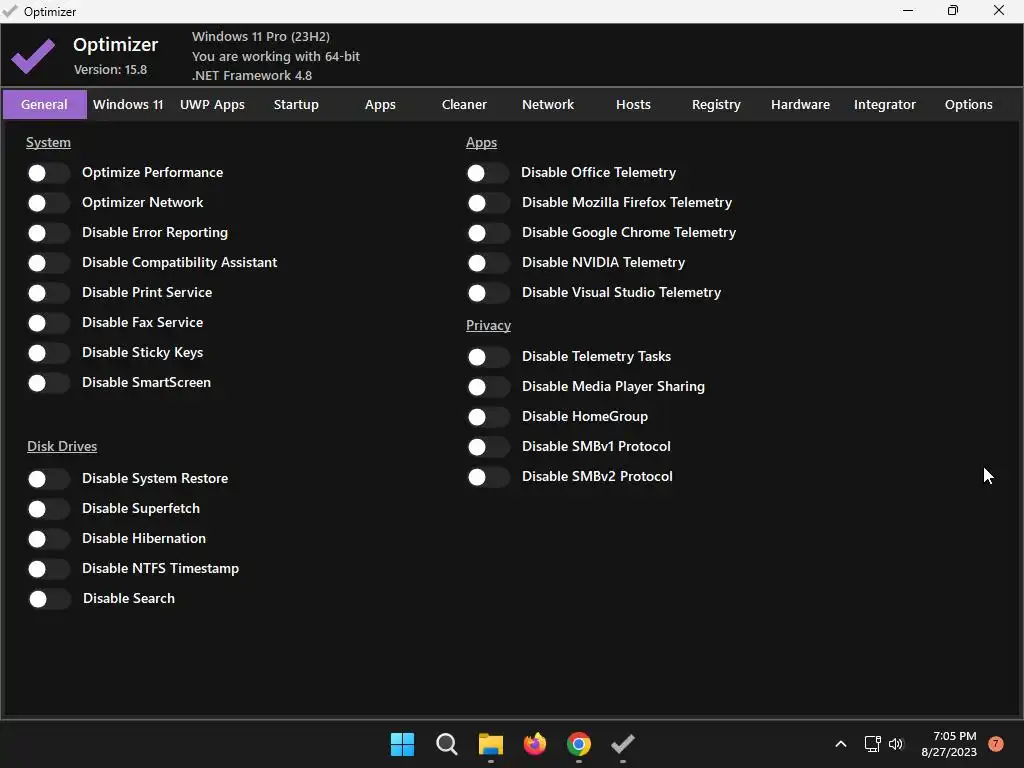Open File Explorer from taskbar
This screenshot has width=1024, height=768.
[x=490, y=744]
